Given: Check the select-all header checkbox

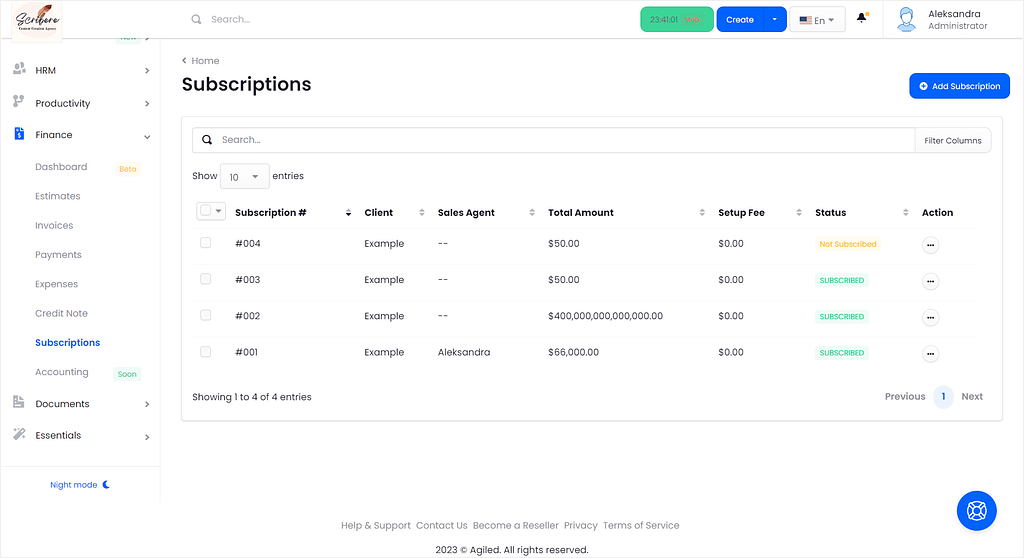Looking at the screenshot, I should coord(206,210).
